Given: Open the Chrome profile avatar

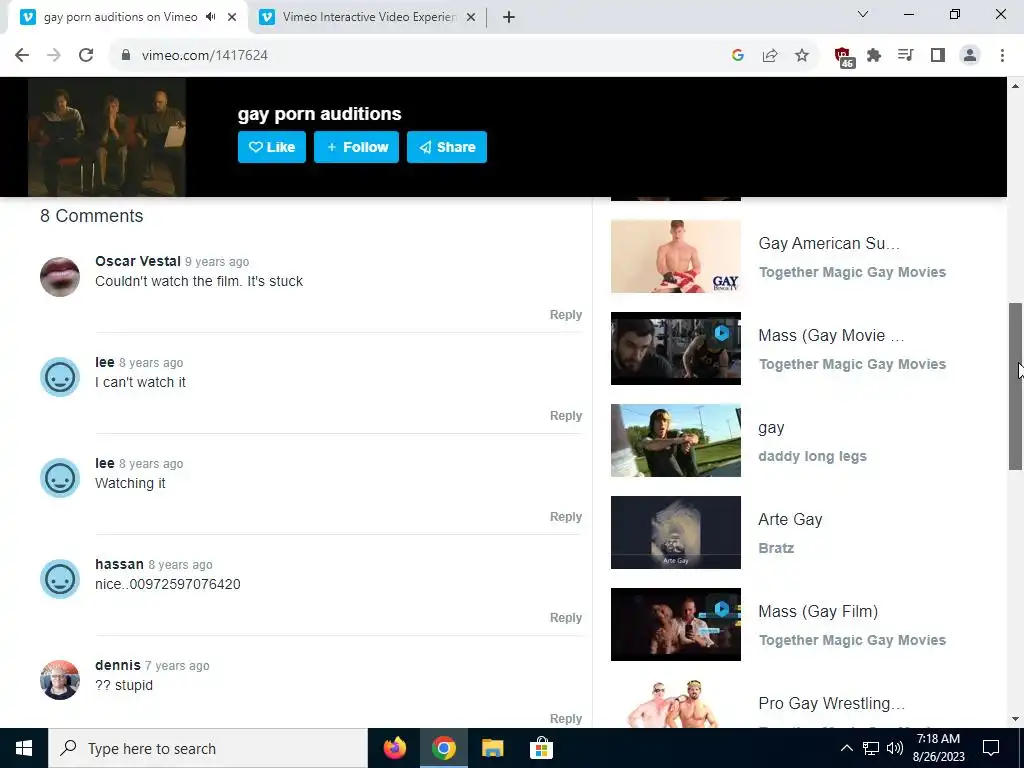Looking at the screenshot, I should pyautogui.click(x=970, y=56).
